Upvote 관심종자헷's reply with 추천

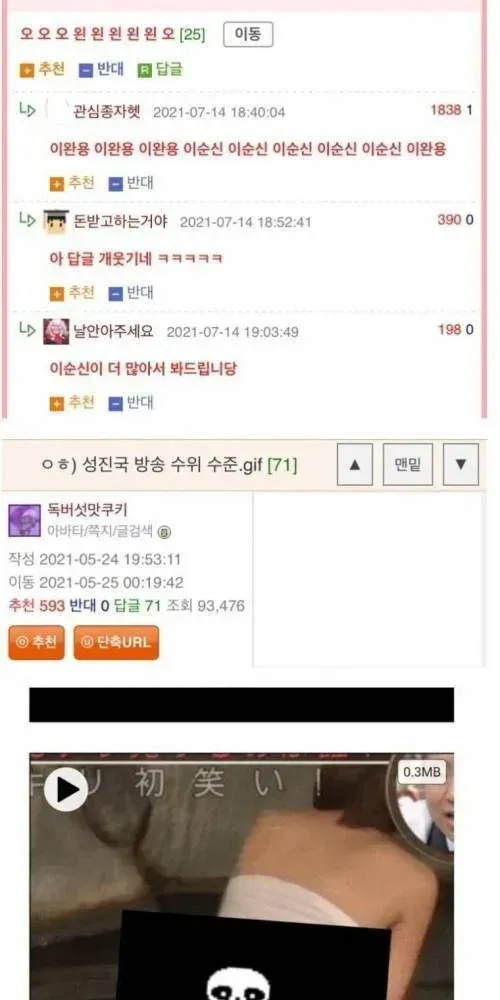72,184
